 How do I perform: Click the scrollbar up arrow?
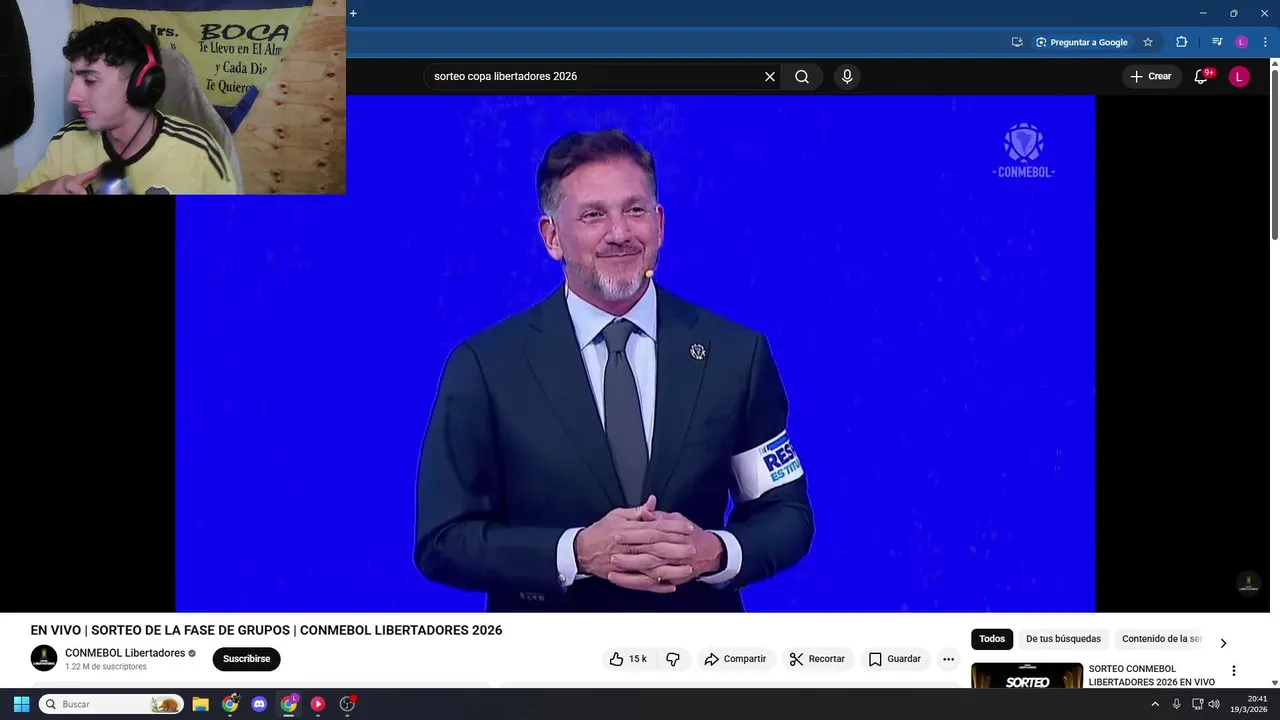(1274, 63)
